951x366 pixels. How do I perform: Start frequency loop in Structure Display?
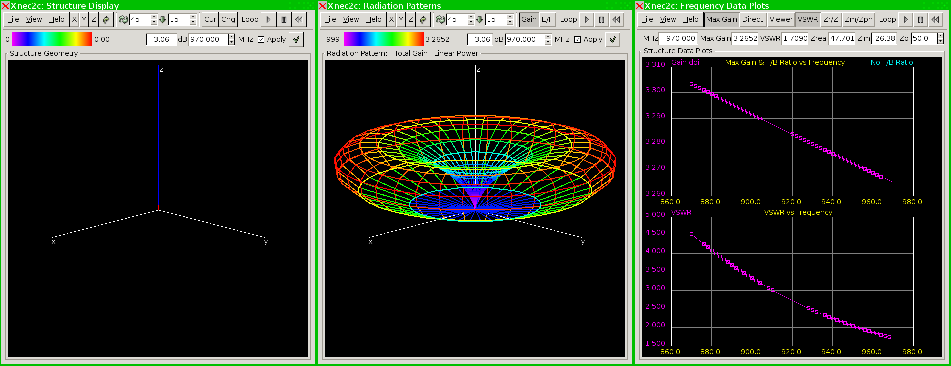click(269, 19)
